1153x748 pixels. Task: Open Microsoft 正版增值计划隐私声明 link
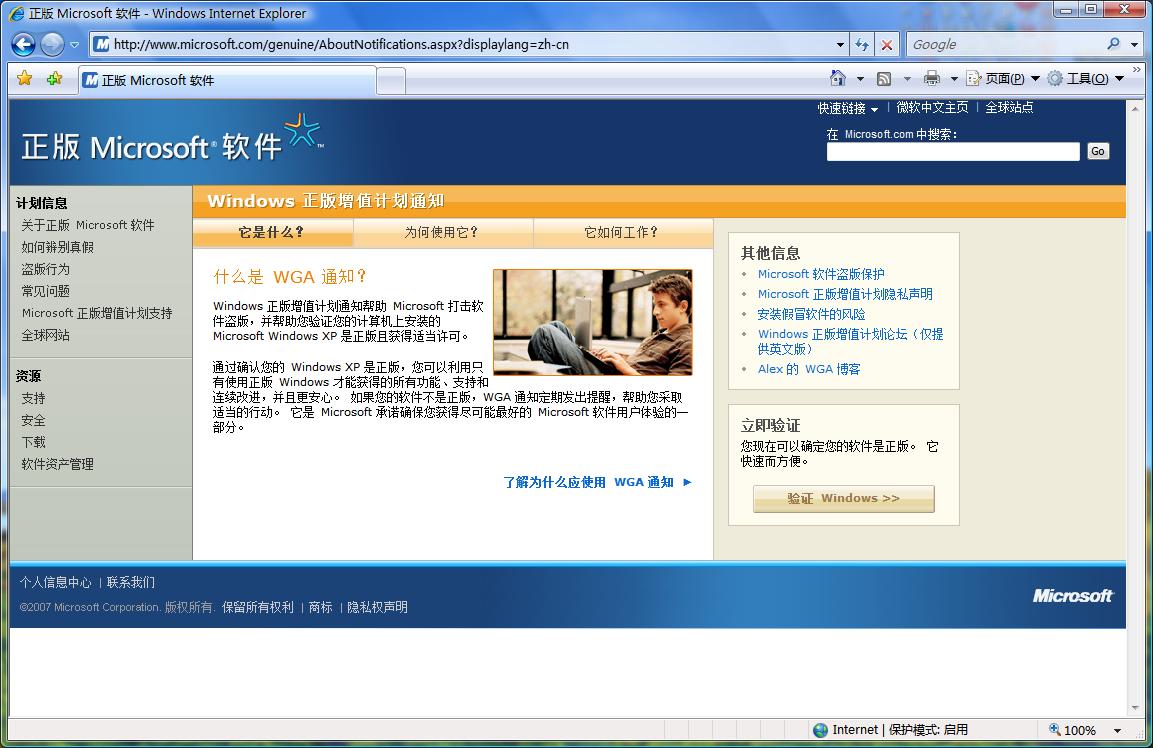click(845, 294)
